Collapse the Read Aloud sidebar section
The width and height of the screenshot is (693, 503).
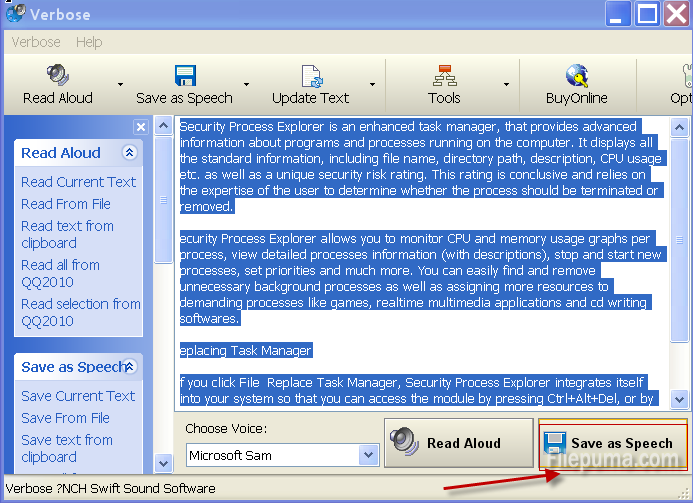[129, 153]
